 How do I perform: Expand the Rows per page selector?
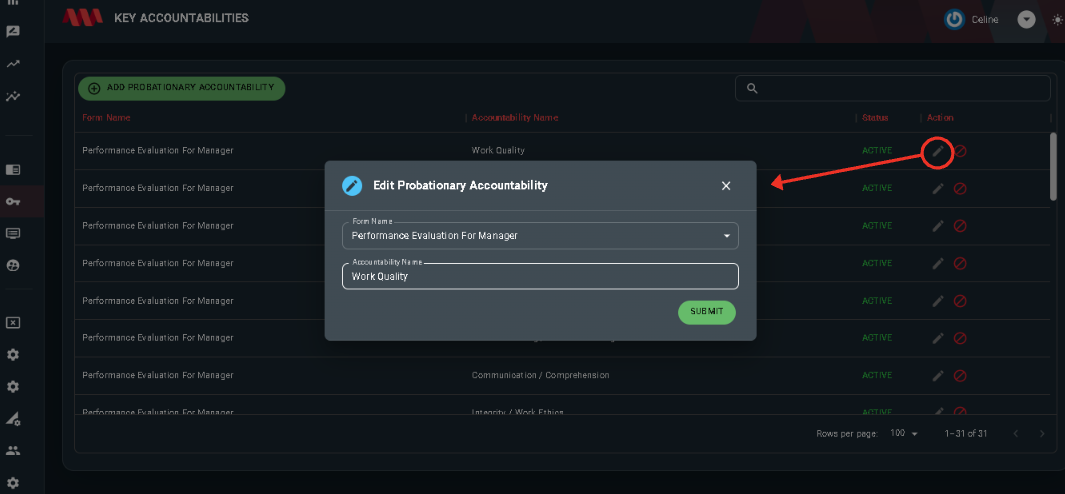point(904,434)
